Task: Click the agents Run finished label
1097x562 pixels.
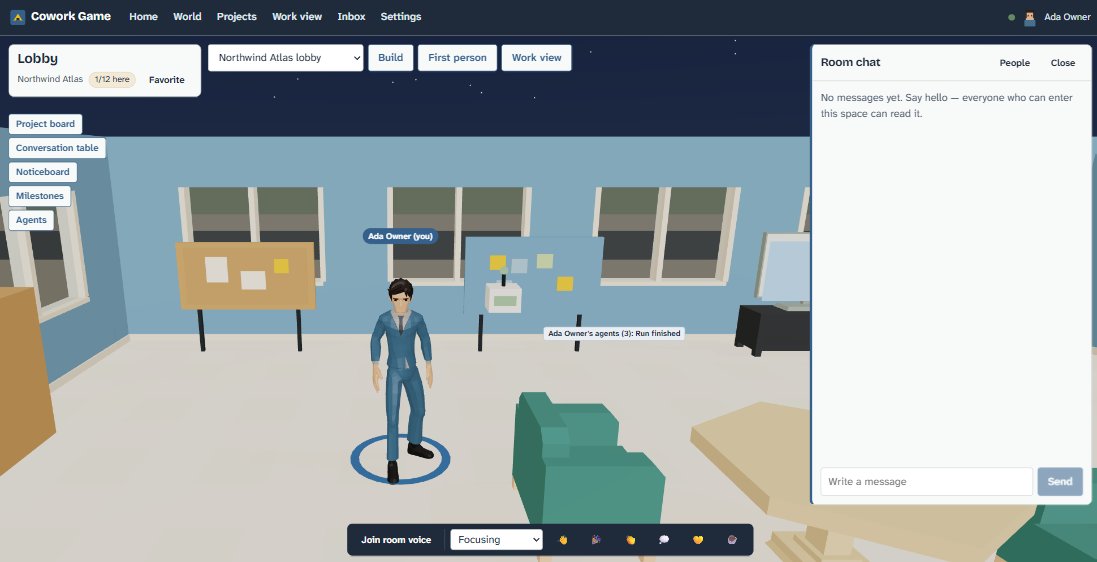Action: point(614,334)
